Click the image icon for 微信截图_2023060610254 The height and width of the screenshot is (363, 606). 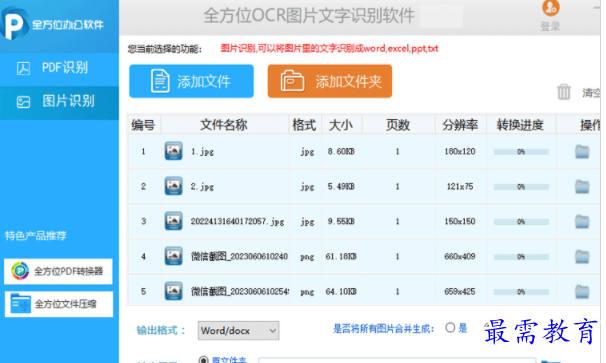pos(173,291)
